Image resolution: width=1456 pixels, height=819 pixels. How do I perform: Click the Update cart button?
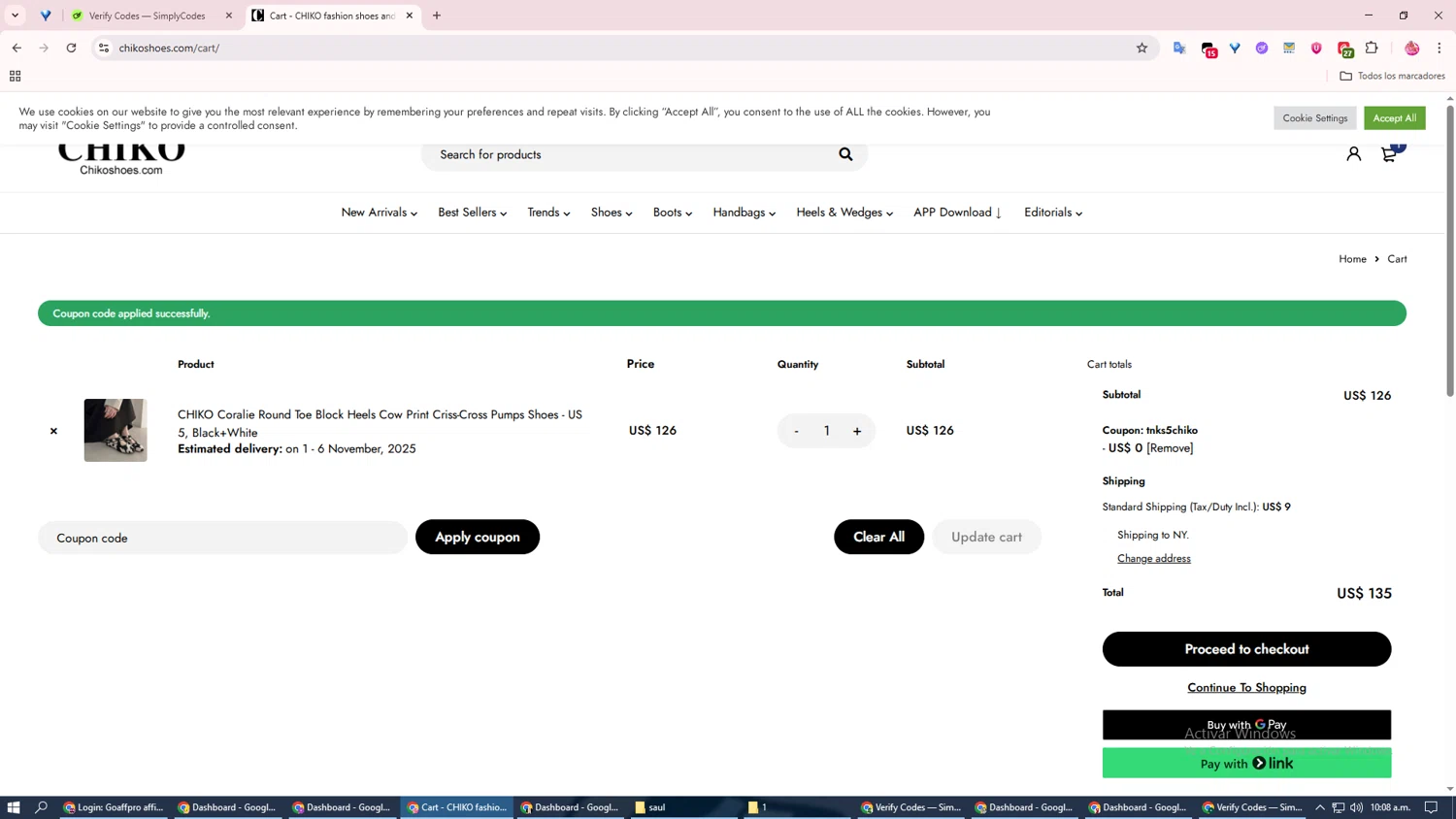tap(986, 537)
